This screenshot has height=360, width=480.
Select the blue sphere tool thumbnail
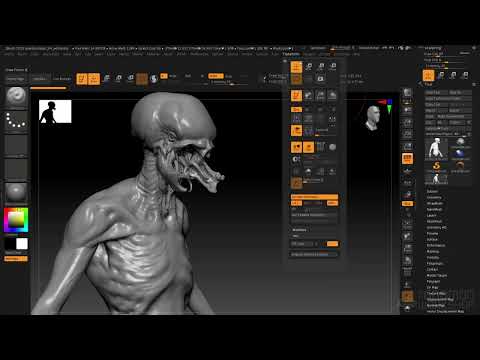pos(460,154)
